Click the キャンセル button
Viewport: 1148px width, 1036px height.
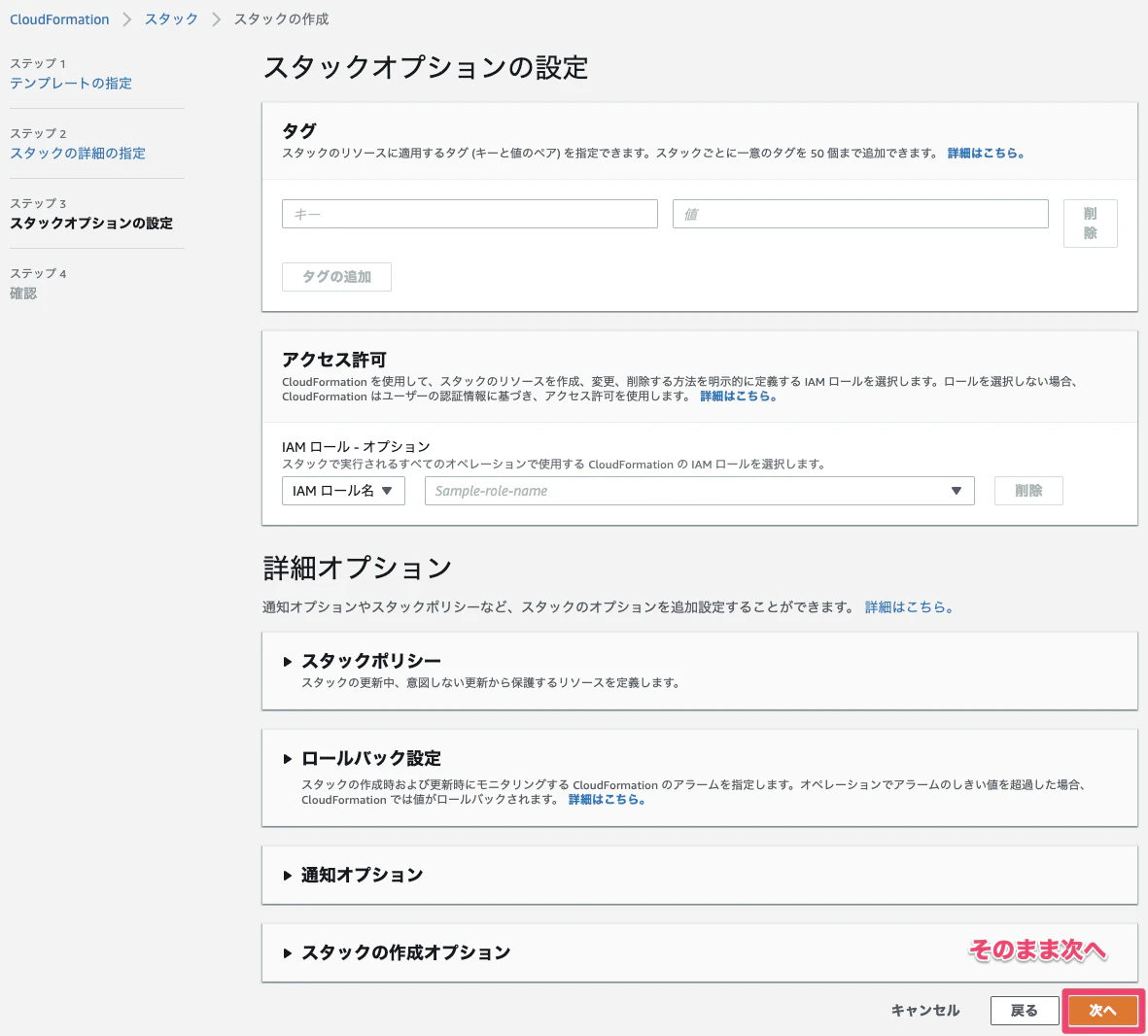pos(925,1011)
